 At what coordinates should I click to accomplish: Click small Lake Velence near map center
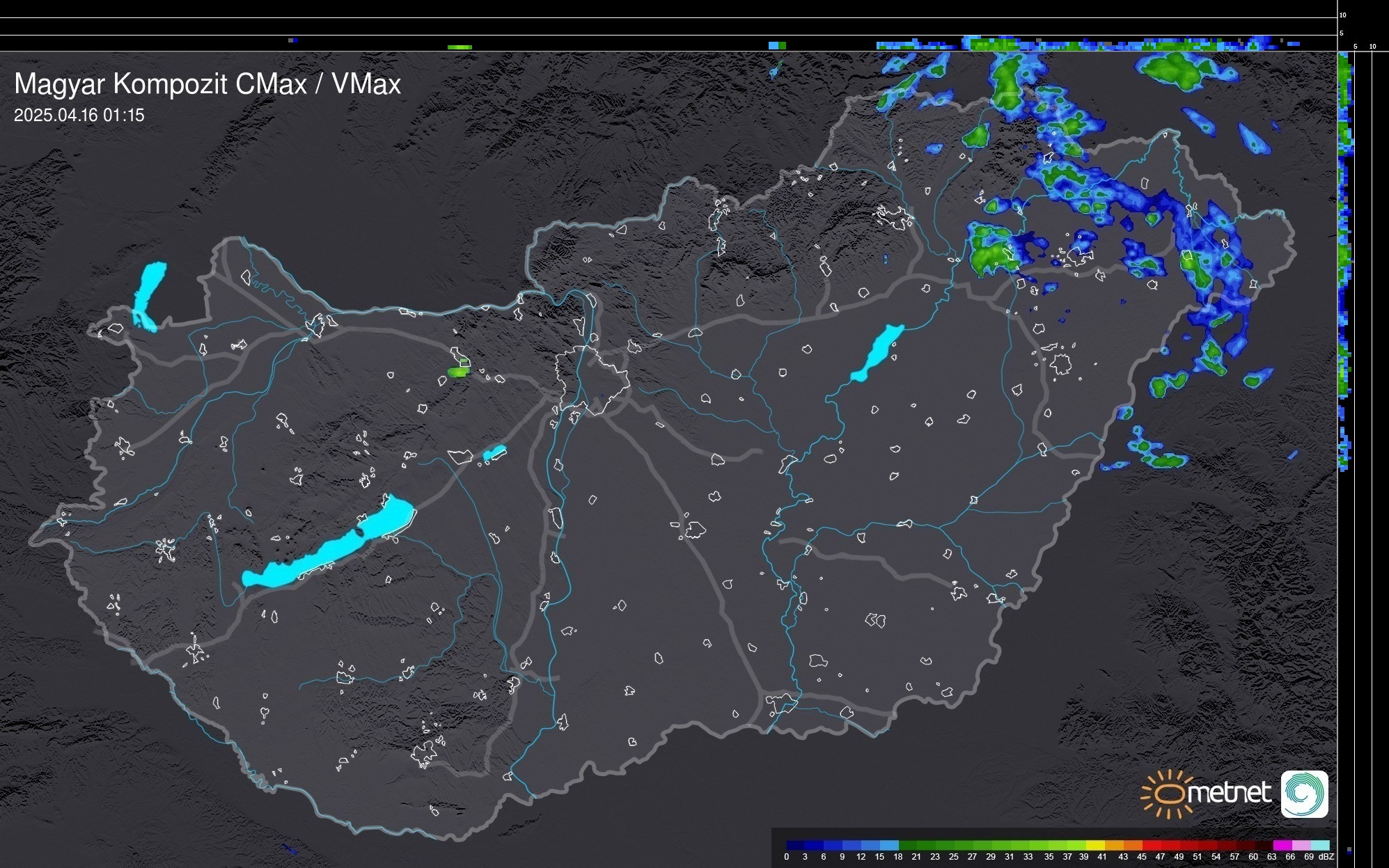point(494,453)
